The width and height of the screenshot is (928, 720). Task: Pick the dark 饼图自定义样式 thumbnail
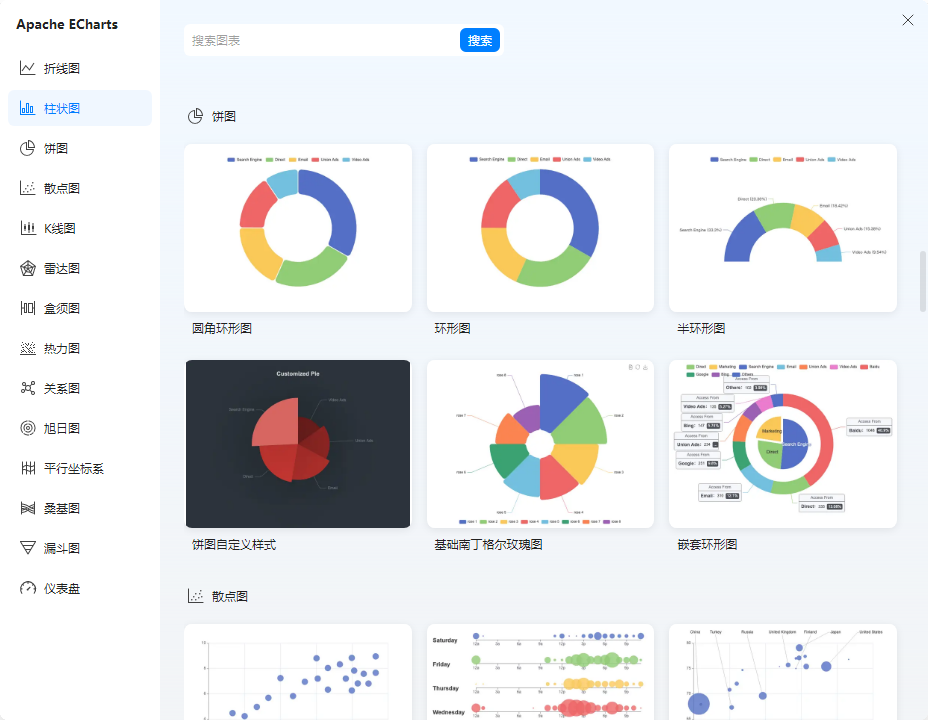click(298, 444)
